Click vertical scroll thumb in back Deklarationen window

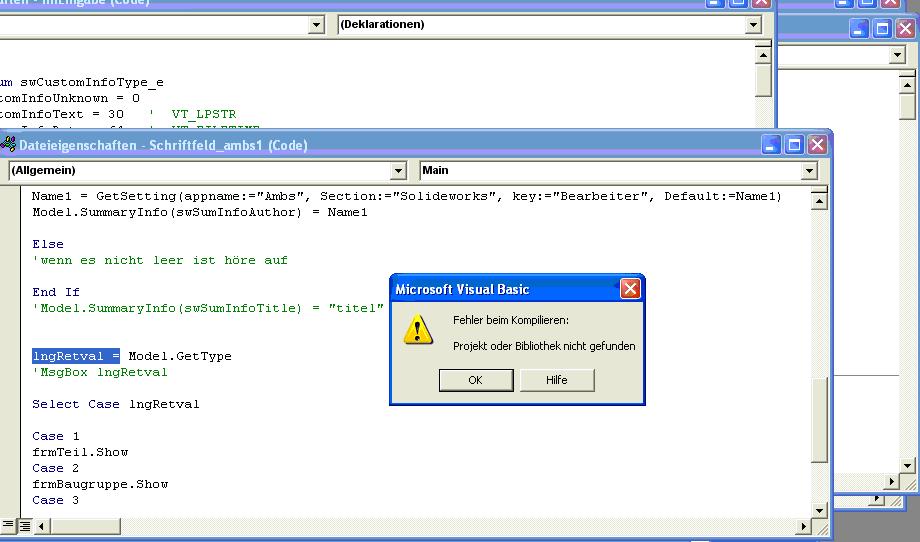[763, 80]
